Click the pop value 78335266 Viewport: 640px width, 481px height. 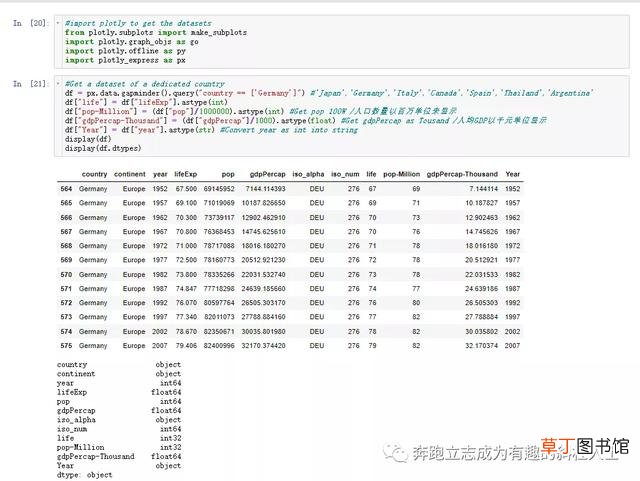tap(219, 274)
